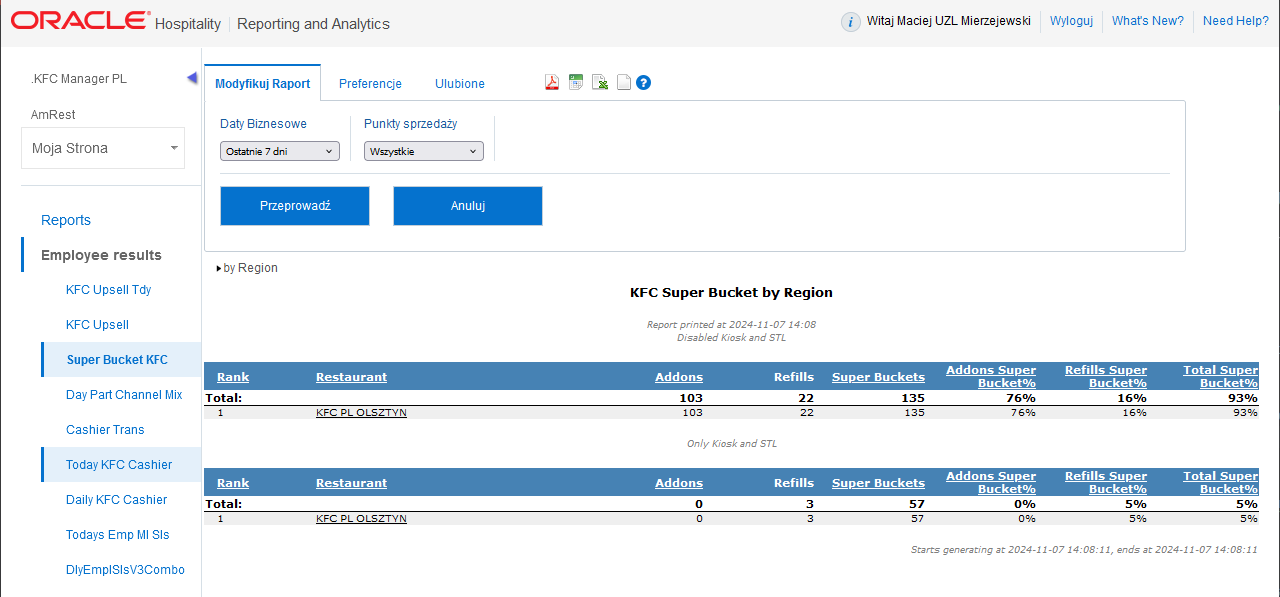Viewport: 1280px width, 597px height.
Task: Open KFC PL OLSZTYN in first table
Action: point(361,412)
